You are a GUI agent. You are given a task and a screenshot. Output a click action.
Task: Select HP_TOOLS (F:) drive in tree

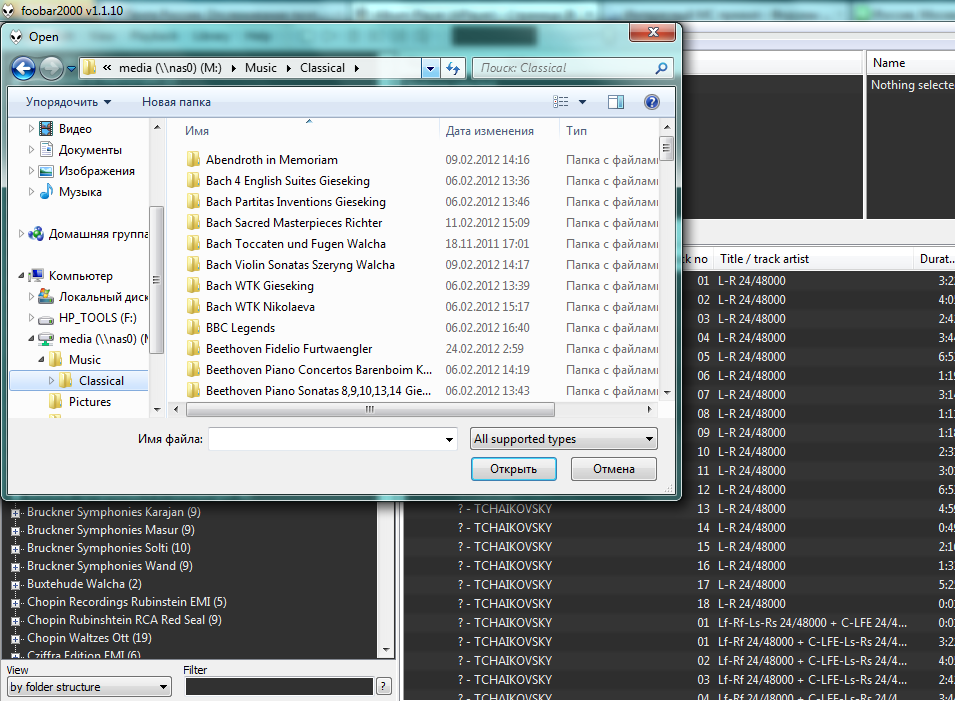click(97, 318)
